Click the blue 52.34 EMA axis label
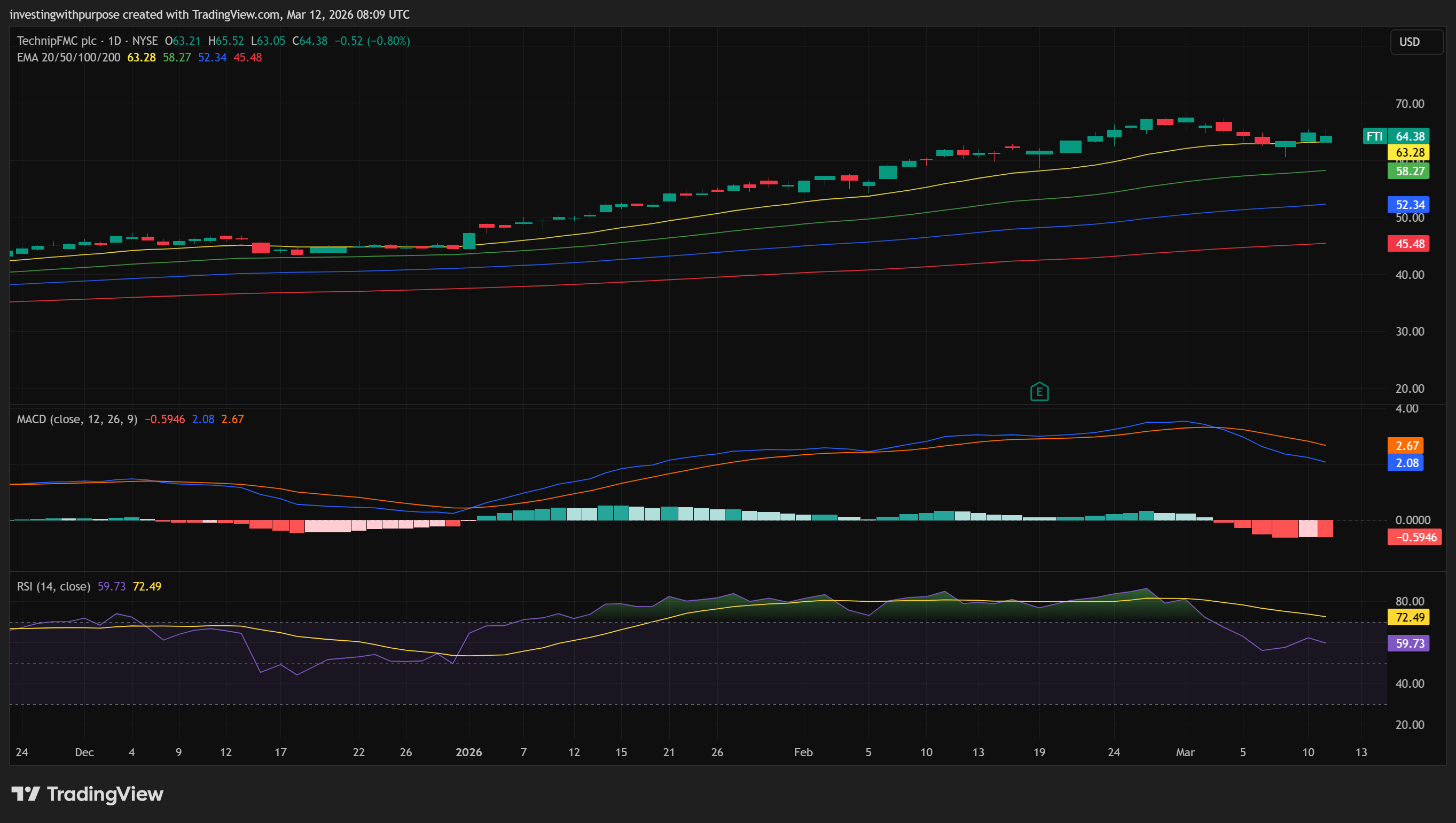 (1409, 205)
